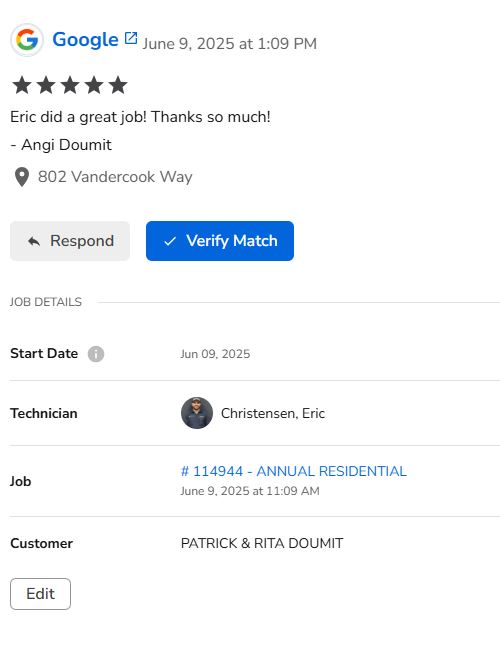This screenshot has width=500, height=645.
Task: Click the first rating star
Action: (22, 85)
